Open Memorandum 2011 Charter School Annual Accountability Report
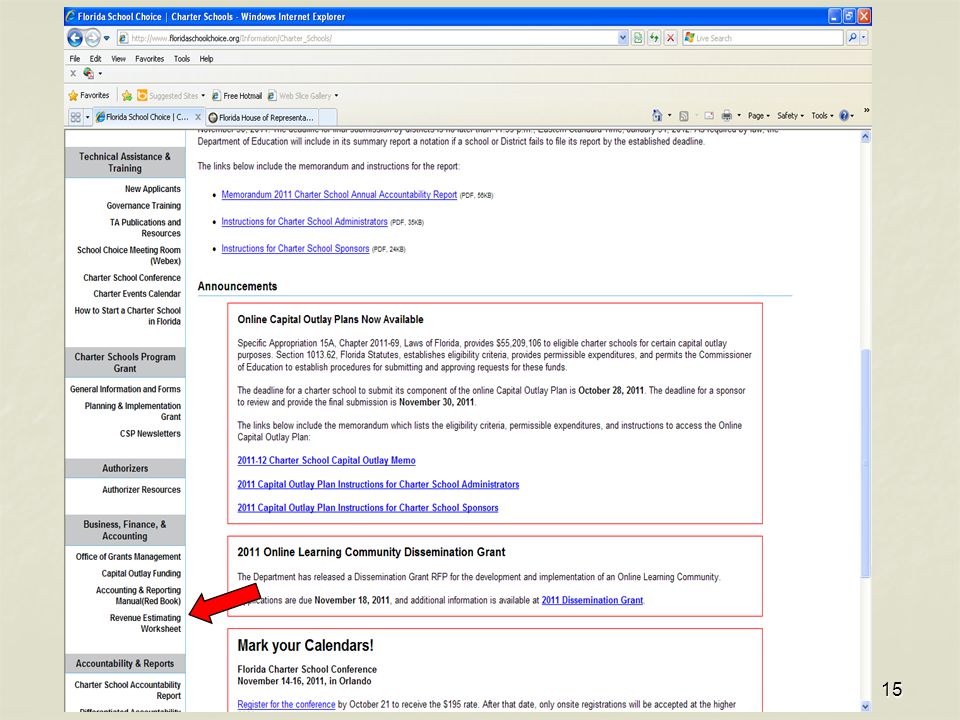 [339, 195]
